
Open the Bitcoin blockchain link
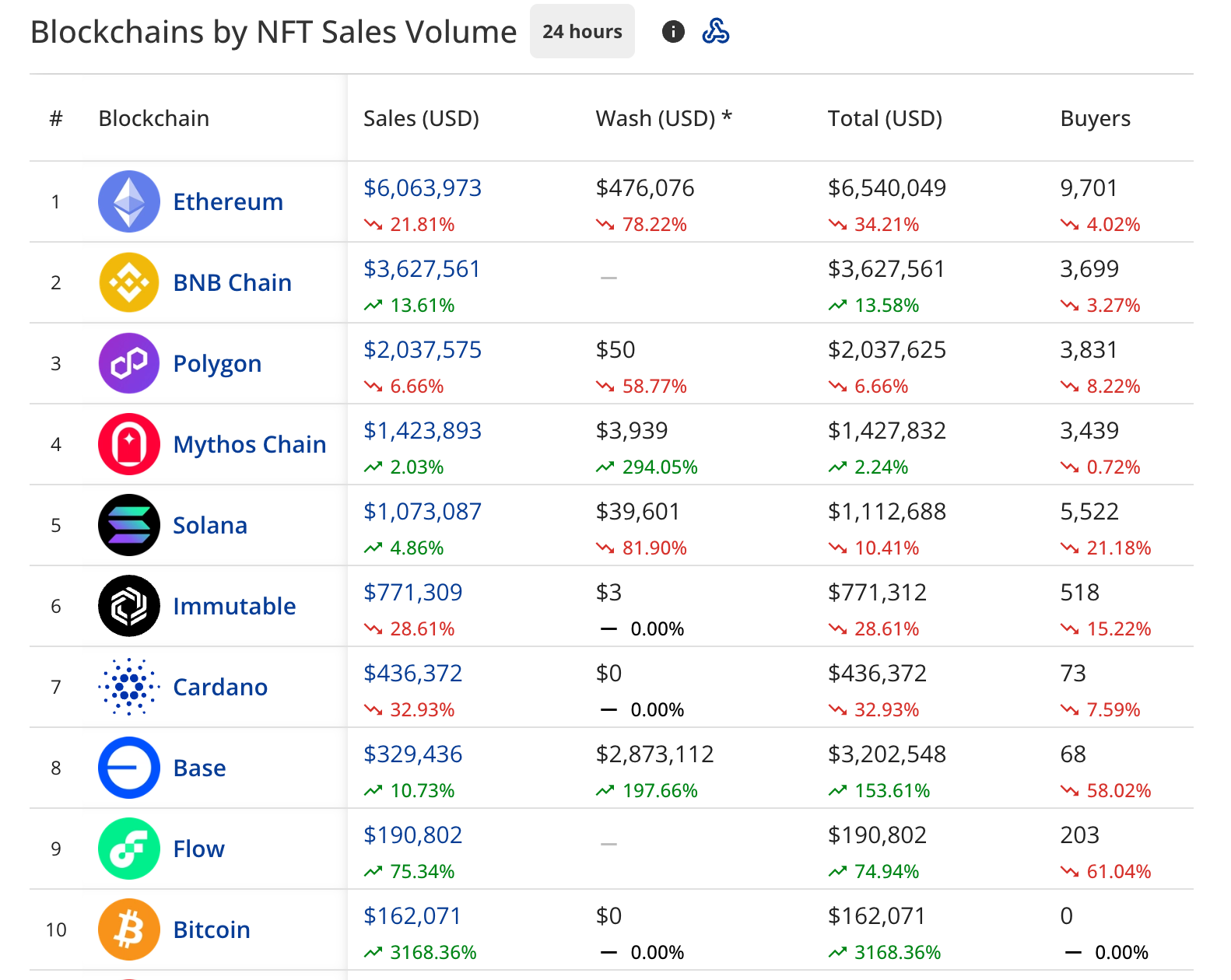click(212, 929)
